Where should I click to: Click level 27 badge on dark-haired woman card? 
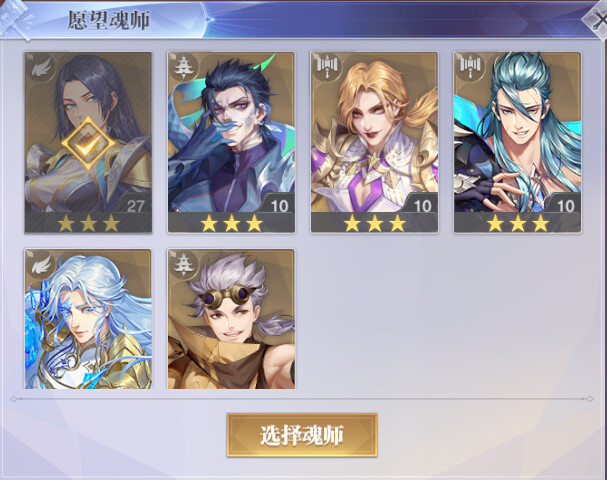[135, 206]
